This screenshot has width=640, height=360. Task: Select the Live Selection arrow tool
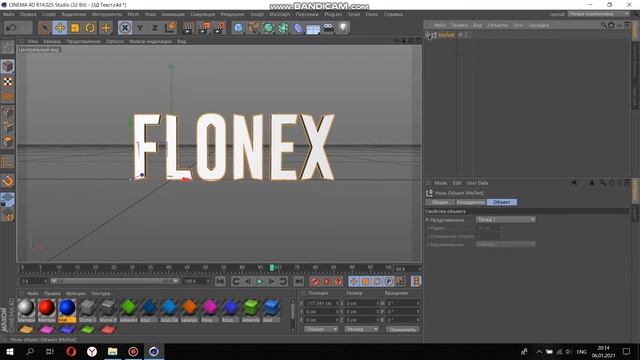[44, 28]
